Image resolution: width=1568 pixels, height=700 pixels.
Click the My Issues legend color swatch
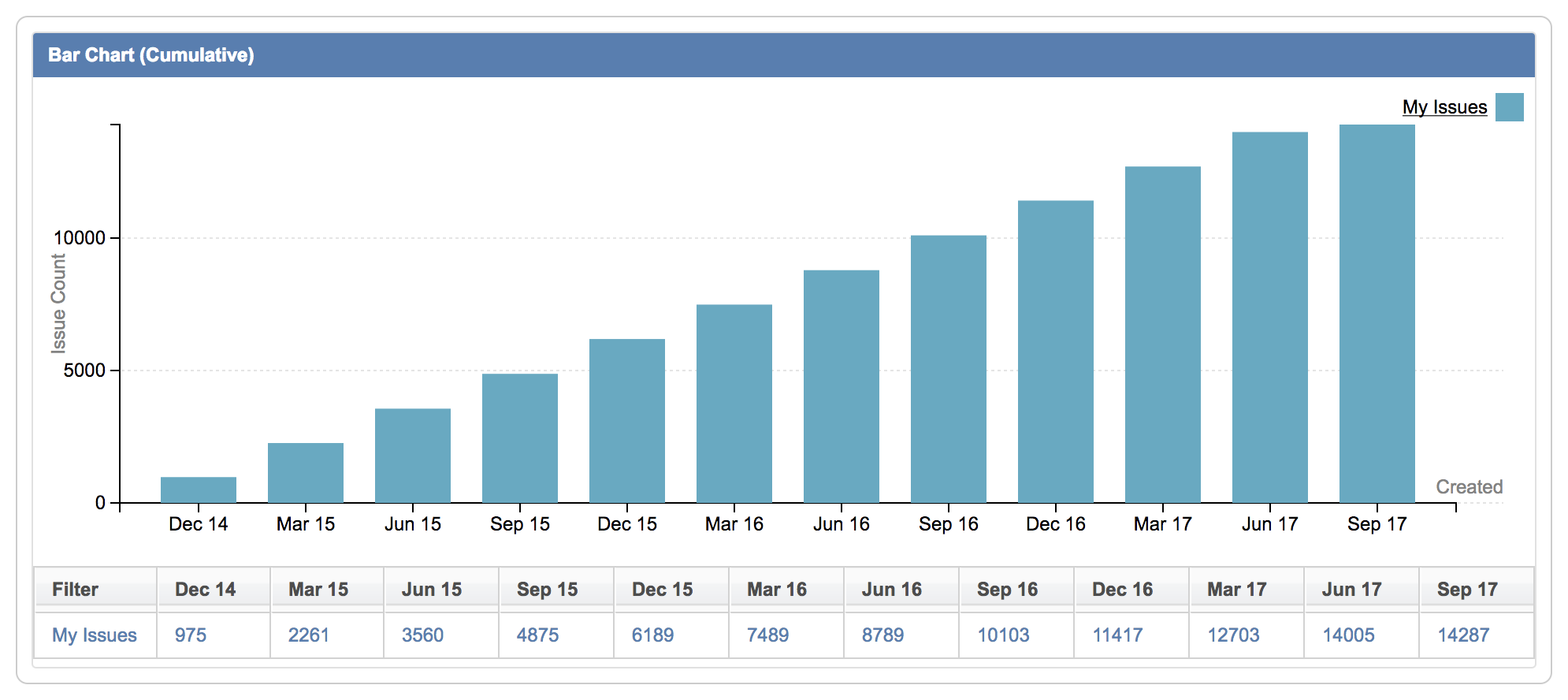tap(1509, 107)
